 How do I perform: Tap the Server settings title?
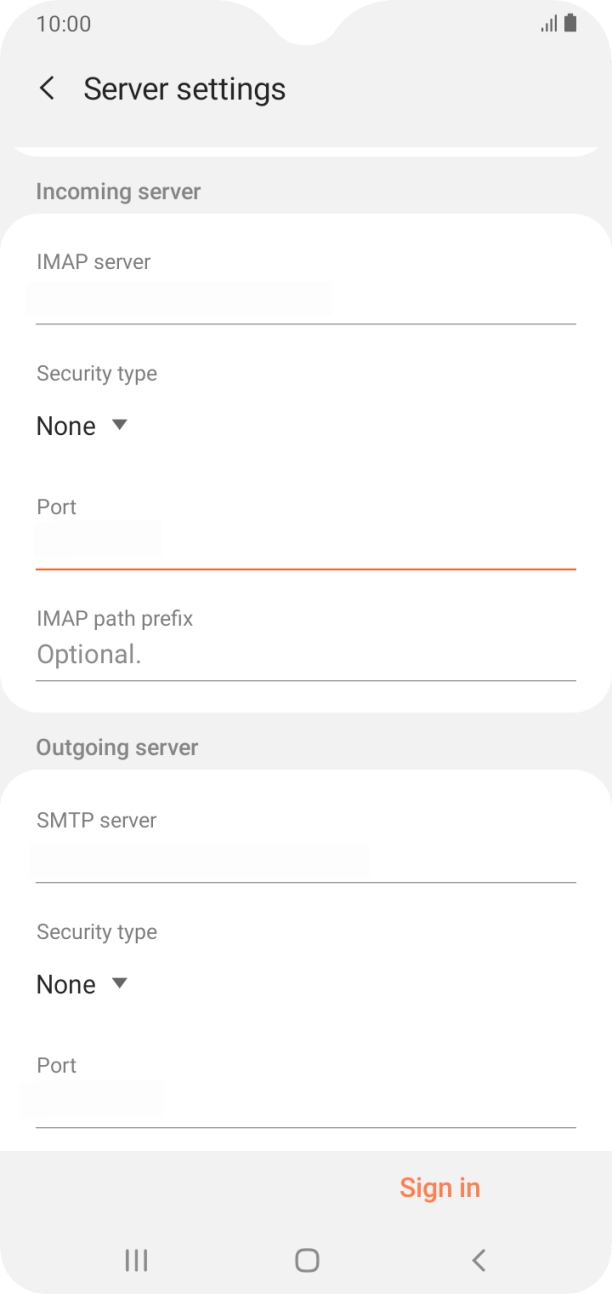coord(184,88)
